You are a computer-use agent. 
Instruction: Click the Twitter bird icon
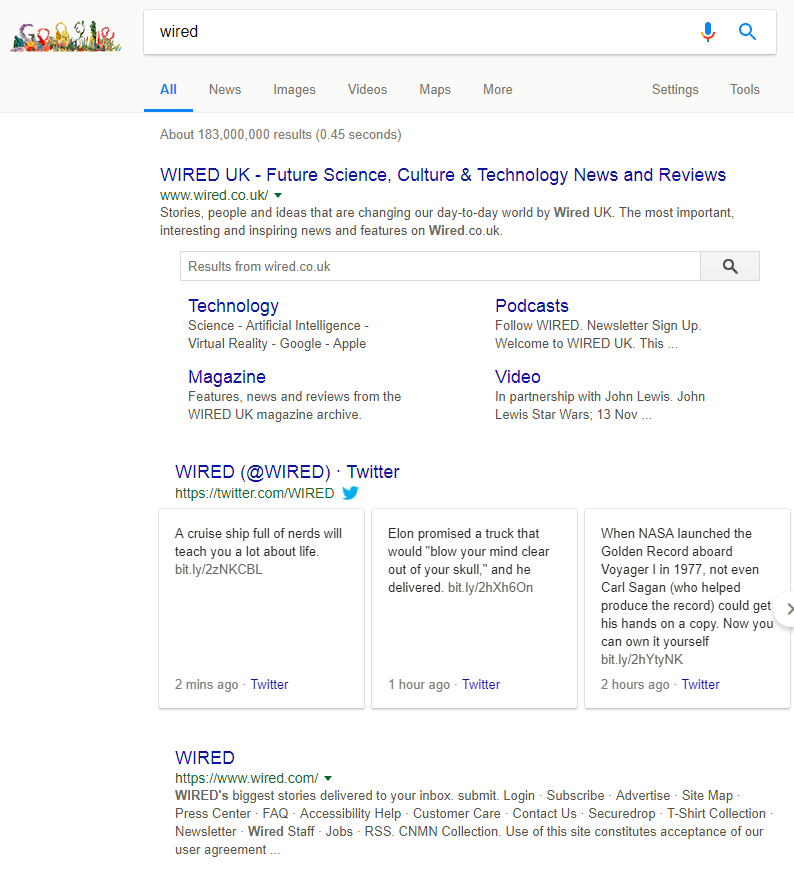pyautogui.click(x=350, y=493)
